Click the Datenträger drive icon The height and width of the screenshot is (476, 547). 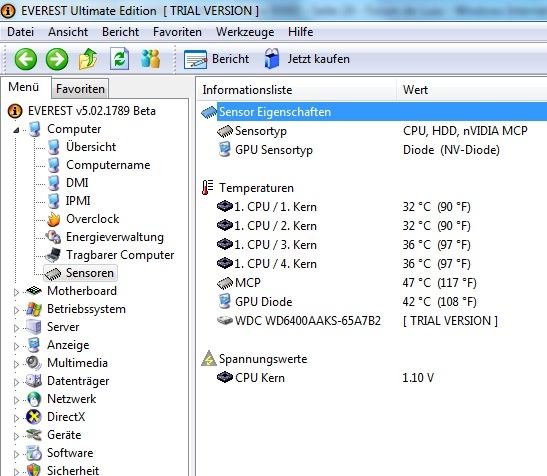(x=34, y=381)
